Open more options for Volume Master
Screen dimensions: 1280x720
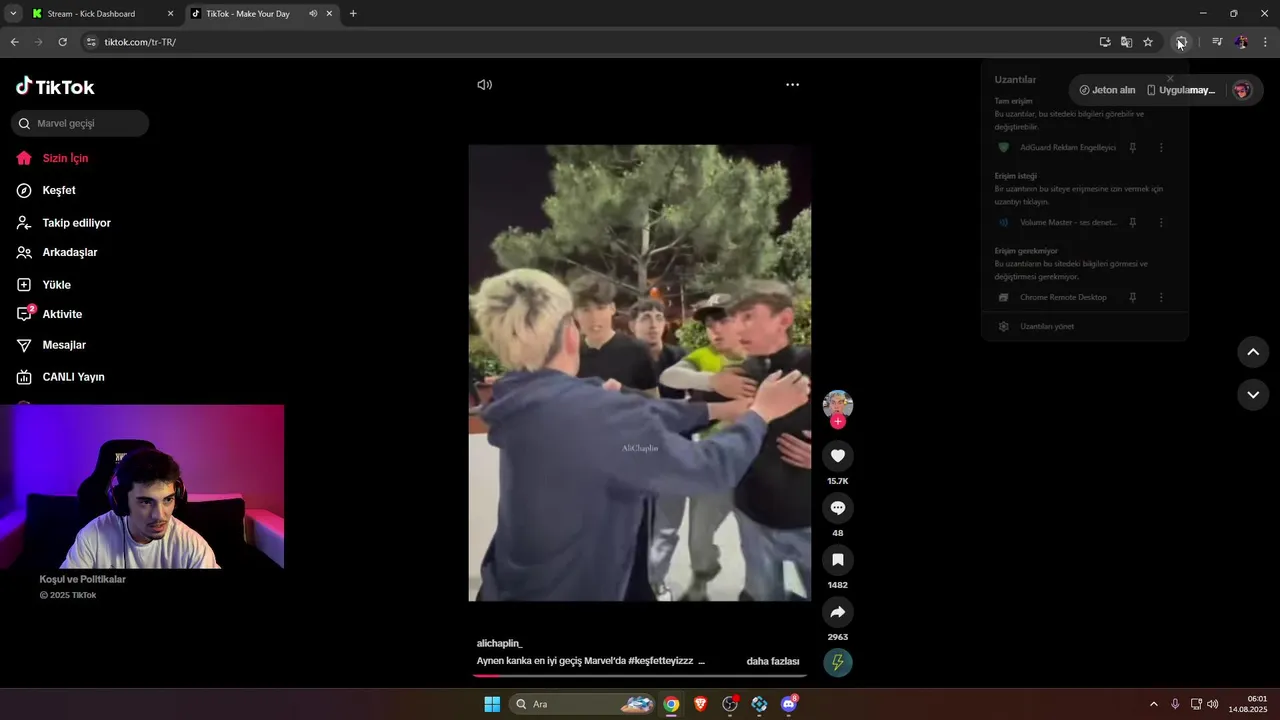coord(1161,223)
